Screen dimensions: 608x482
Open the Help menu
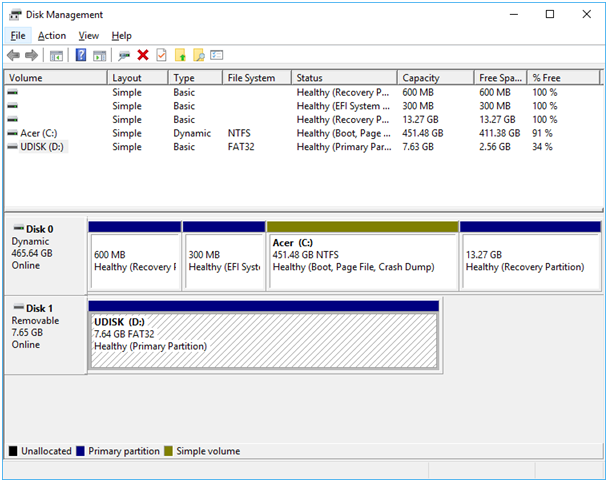point(121,35)
